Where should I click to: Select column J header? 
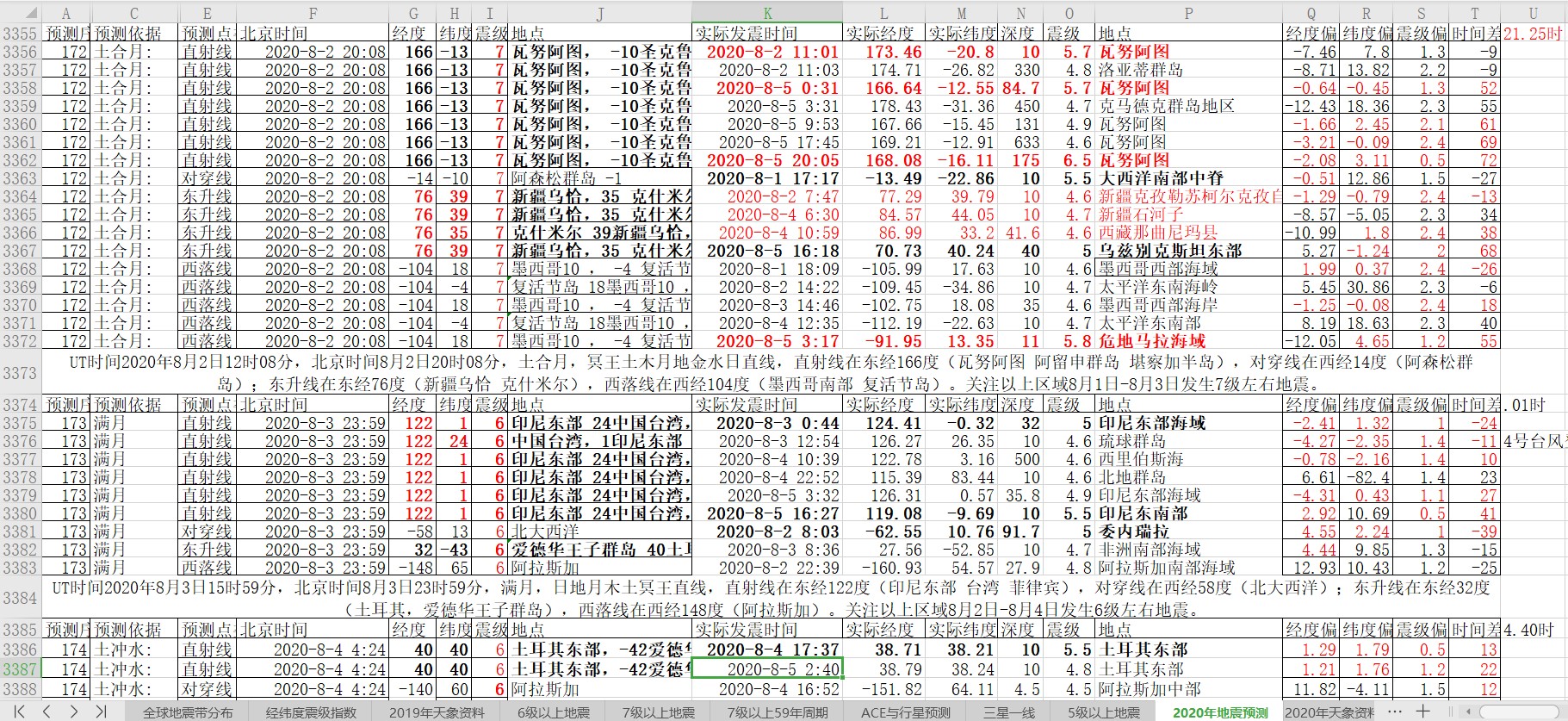(x=600, y=13)
